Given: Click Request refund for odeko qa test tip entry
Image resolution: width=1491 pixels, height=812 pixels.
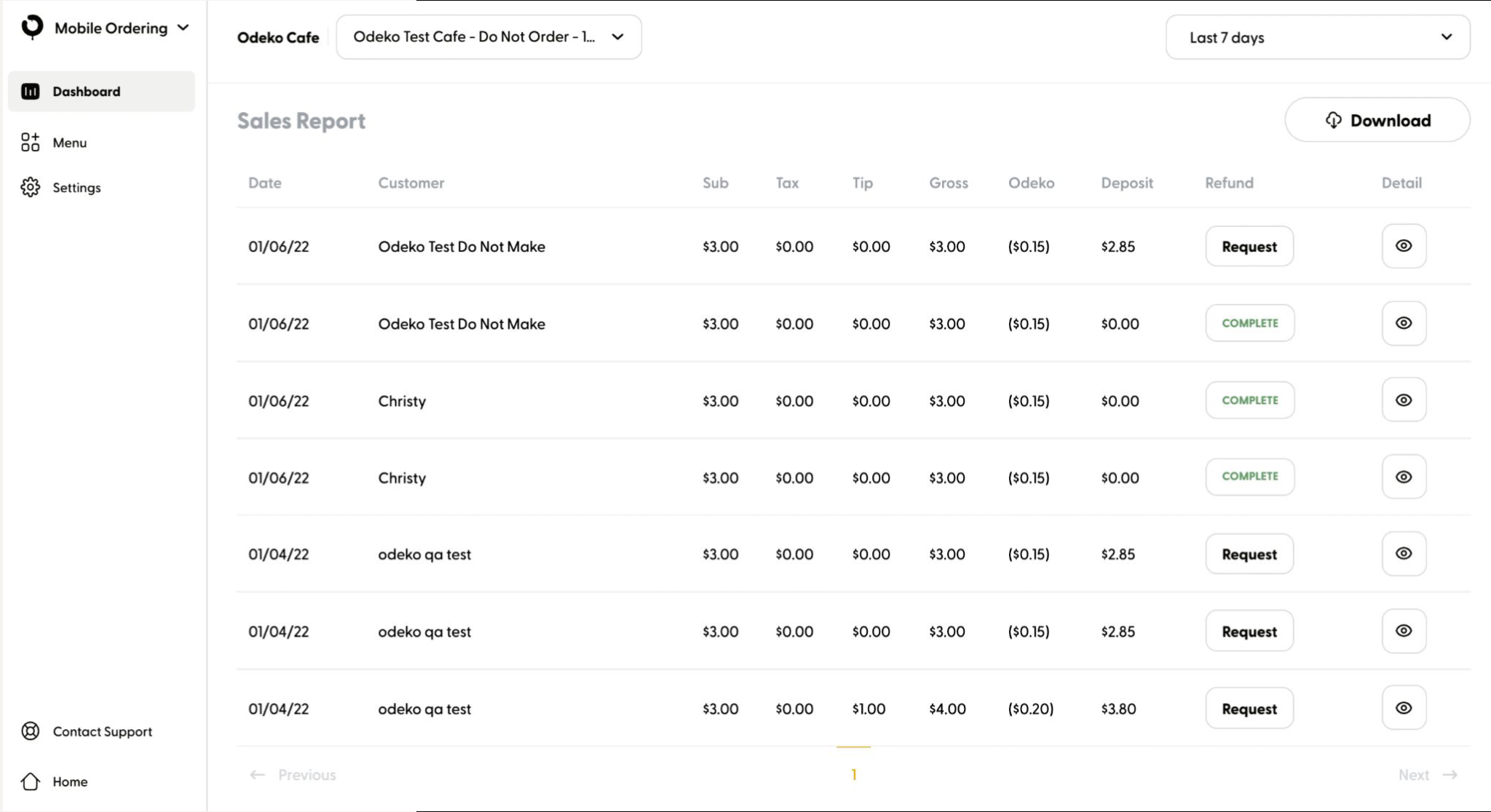Looking at the screenshot, I should pyautogui.click(x=1249, y=708).
